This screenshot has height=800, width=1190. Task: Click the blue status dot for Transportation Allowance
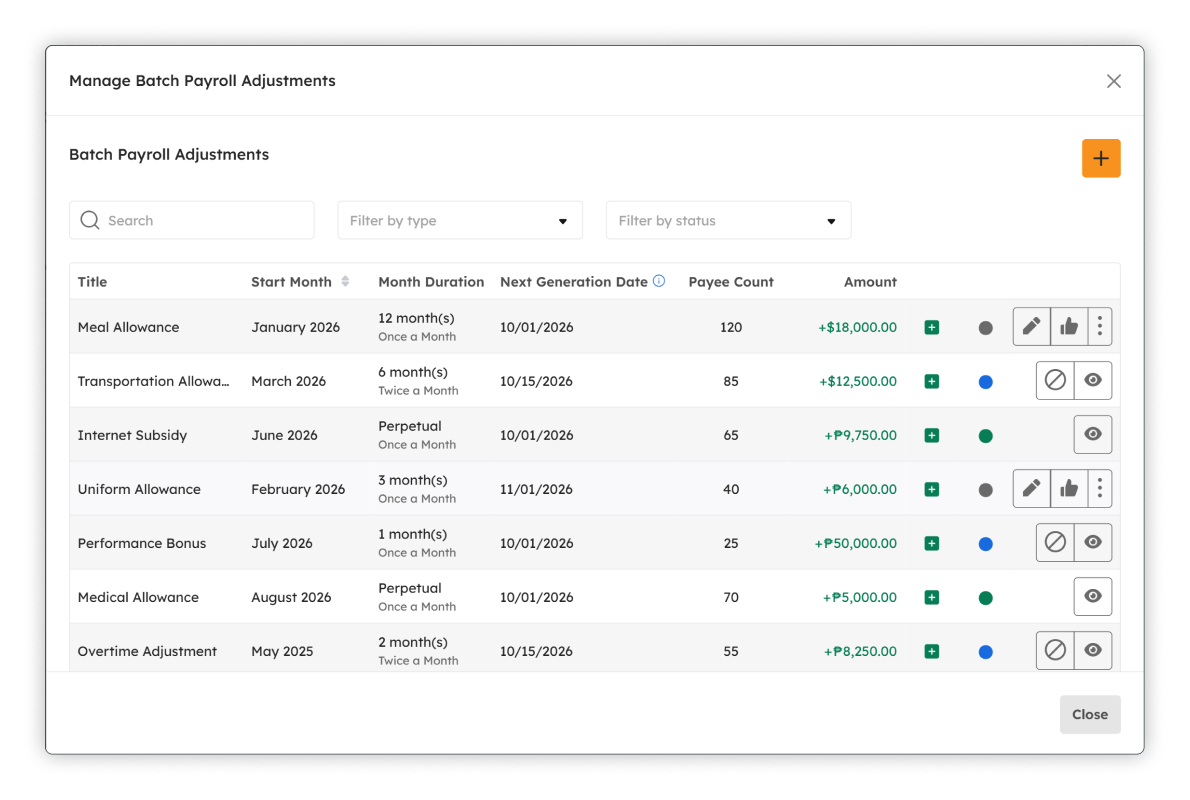pyautogui.click(x=985, y=382)
